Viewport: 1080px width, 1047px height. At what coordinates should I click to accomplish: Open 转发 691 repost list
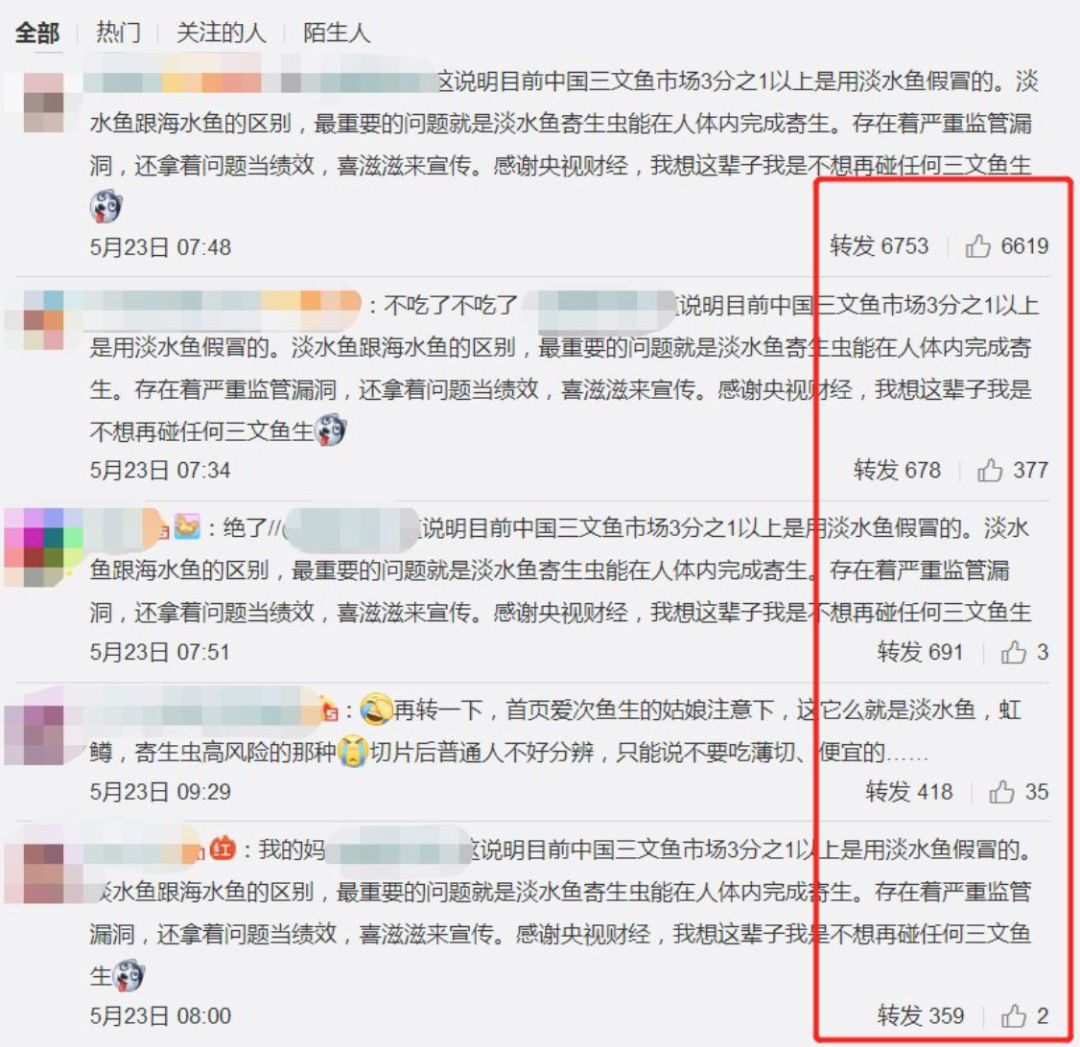pyautogui.click(x=920, y=652)
